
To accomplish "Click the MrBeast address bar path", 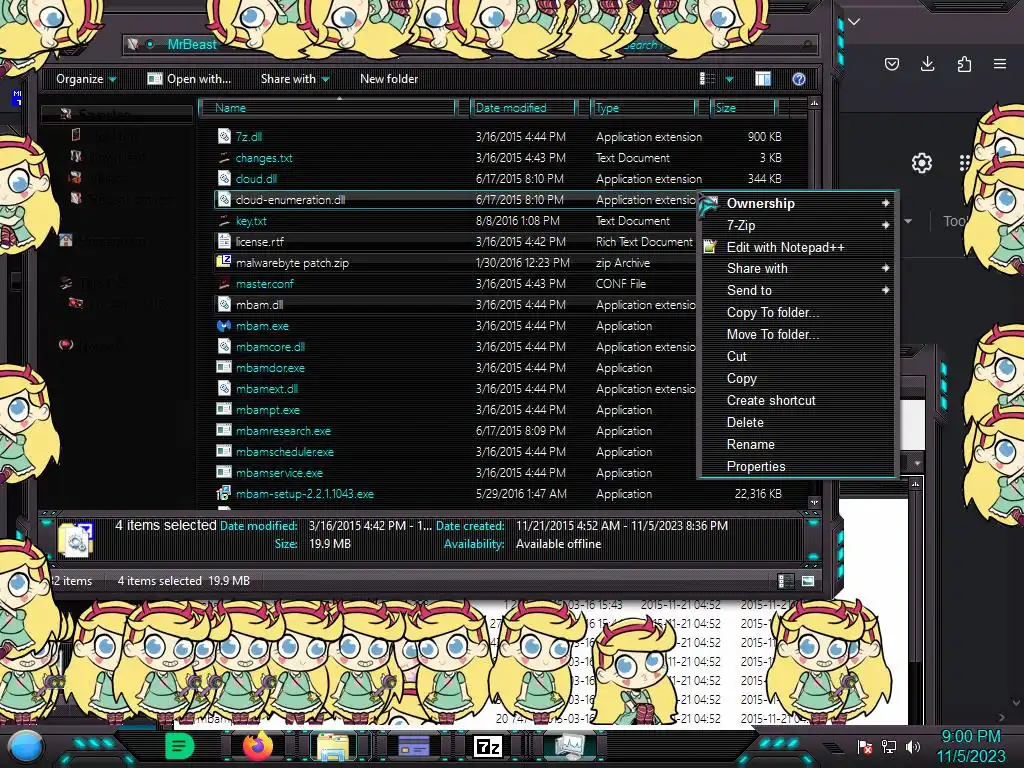I will point(192,44).
